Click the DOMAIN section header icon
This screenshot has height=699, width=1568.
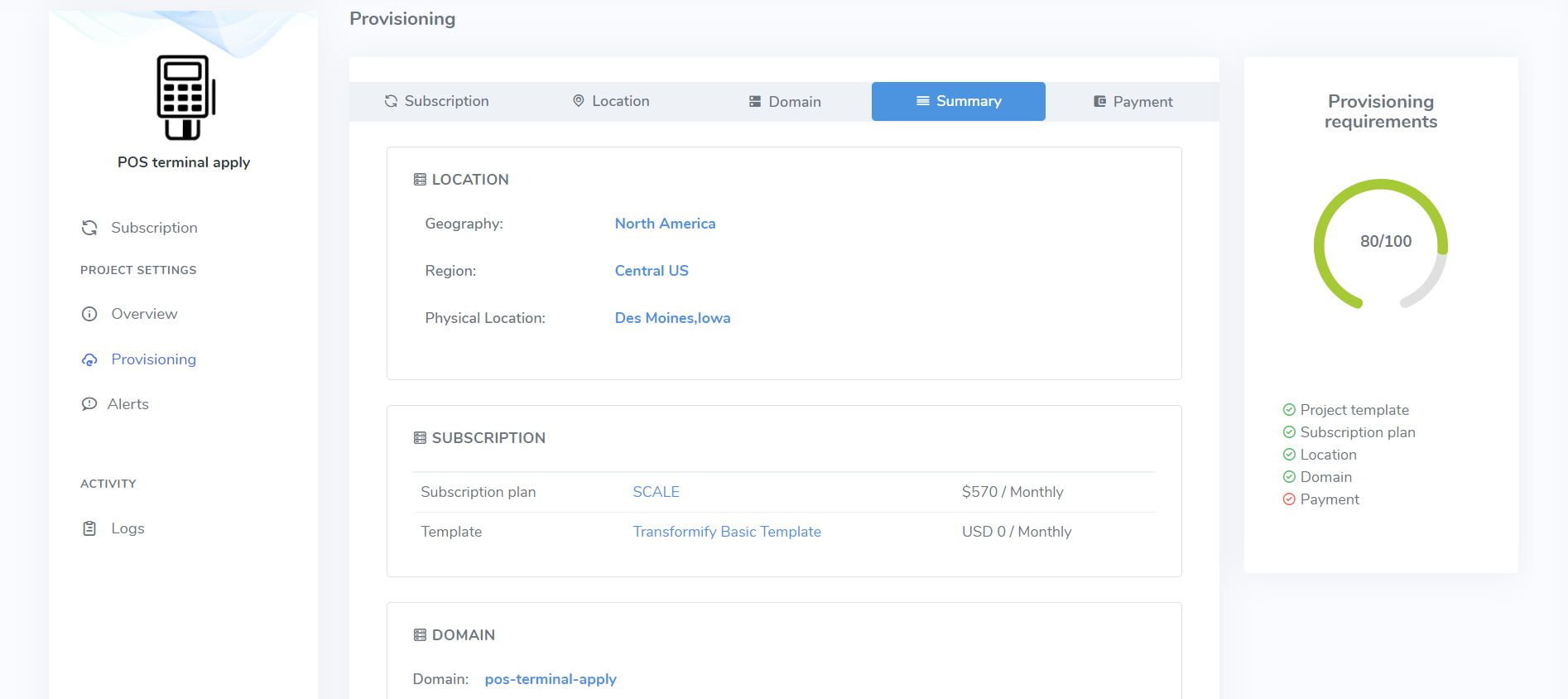[x=420, y=635]
